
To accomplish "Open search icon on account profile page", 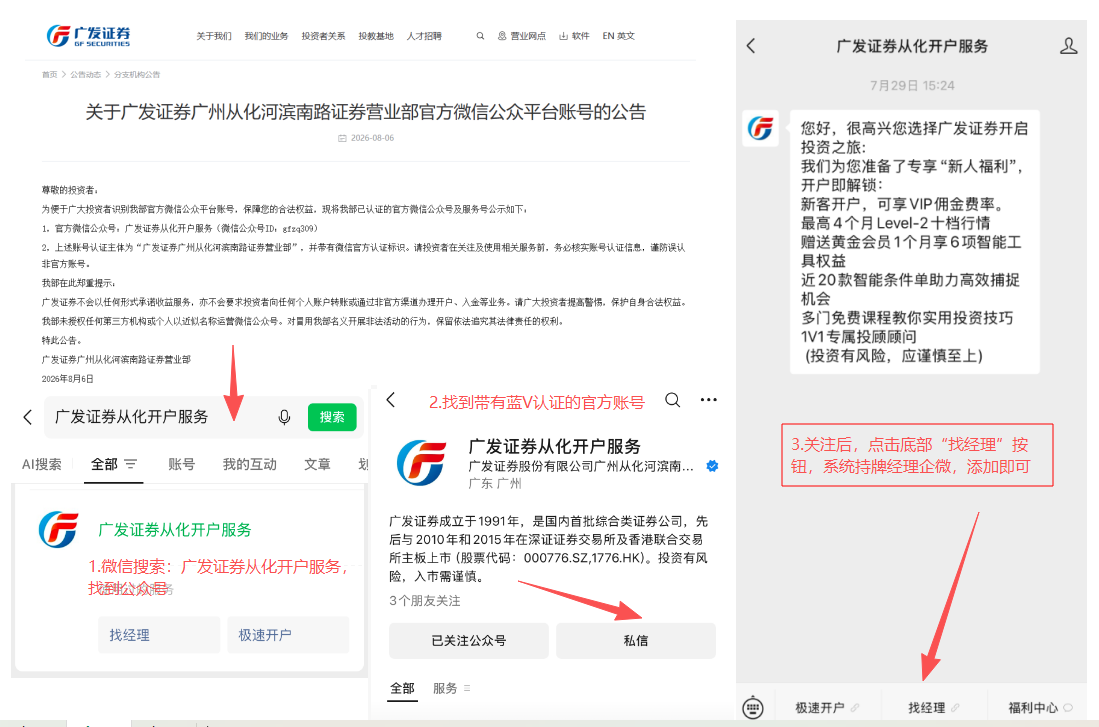I will click(x=672, y=400).
